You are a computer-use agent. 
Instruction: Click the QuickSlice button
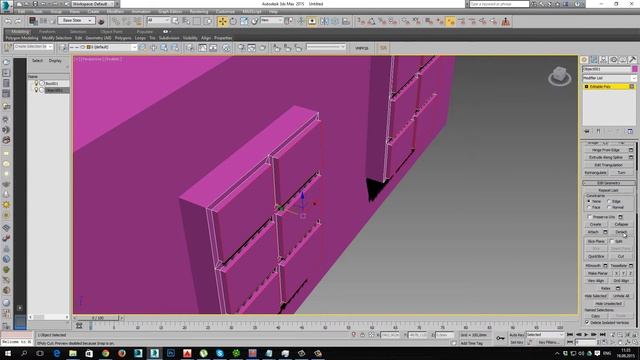point(596,256)
